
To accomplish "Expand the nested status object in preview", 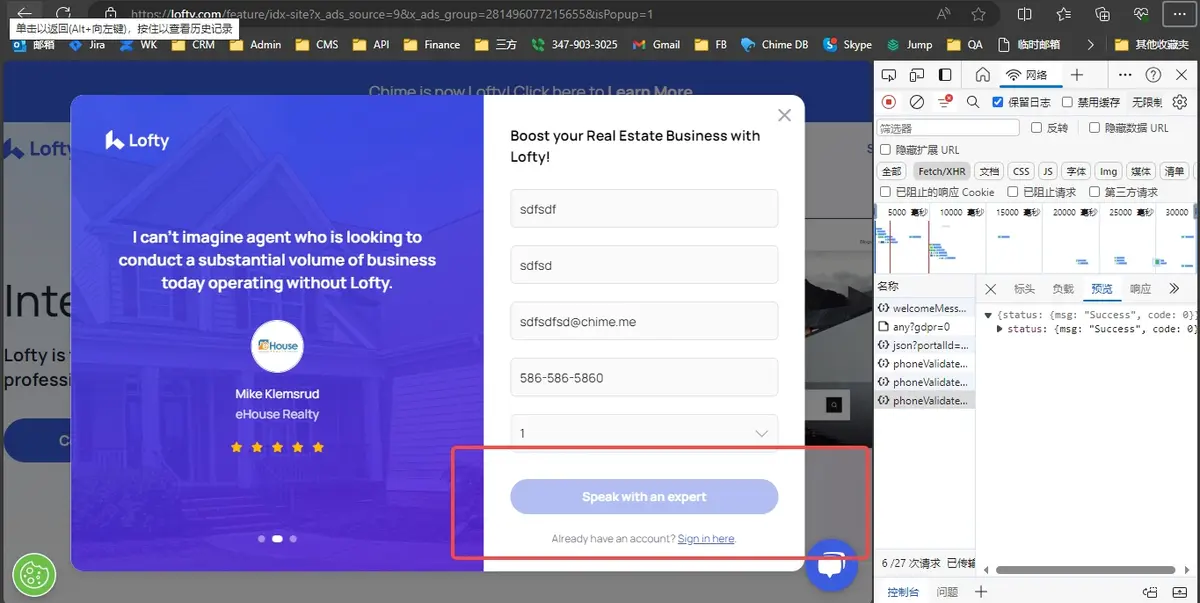I will tap(1000, 329).
